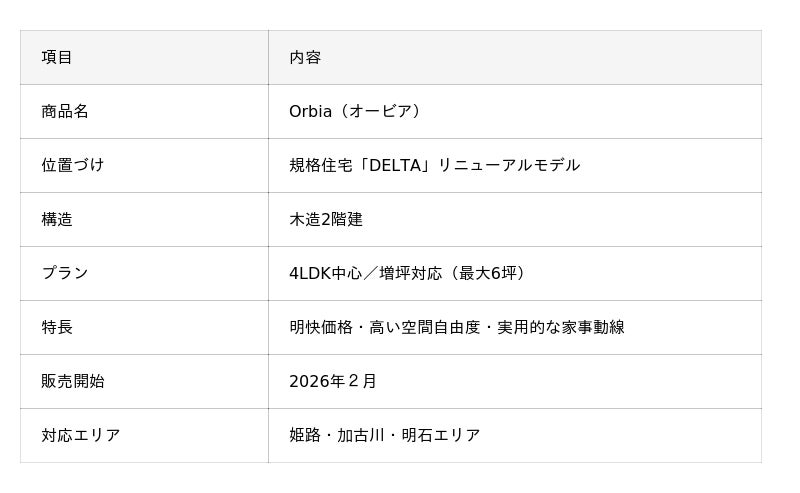Click the 項目 header cell
This screenshot has height=493, width=800.
point(57,57)
